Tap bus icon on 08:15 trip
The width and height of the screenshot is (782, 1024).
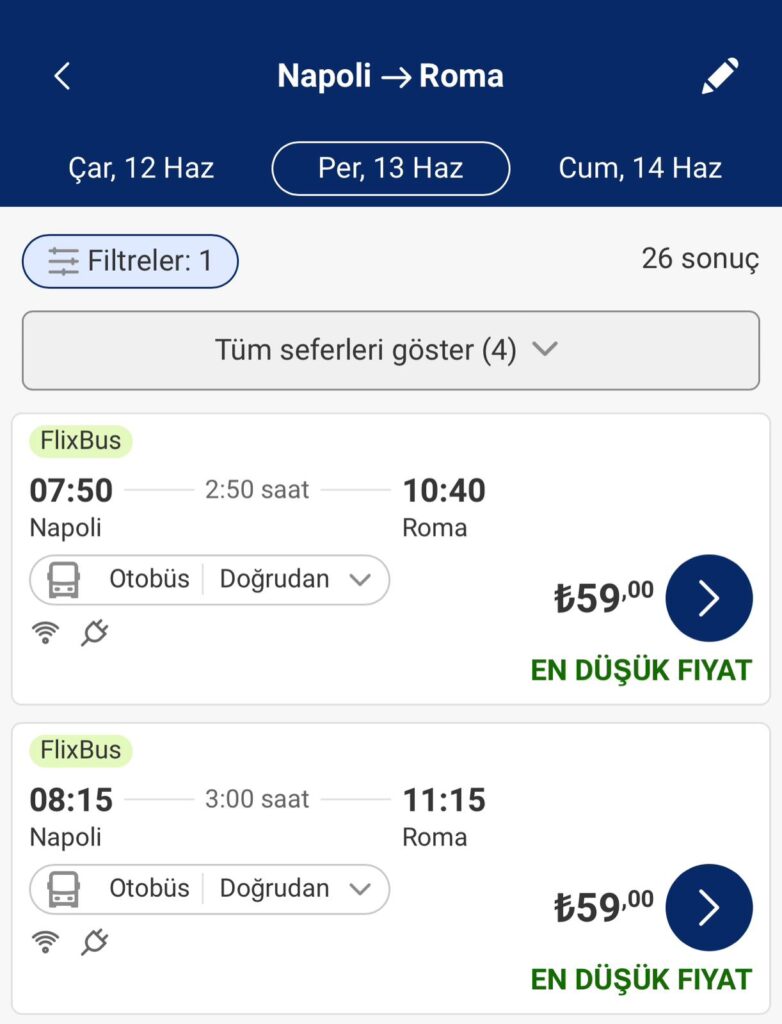click(x=64, y=889)
